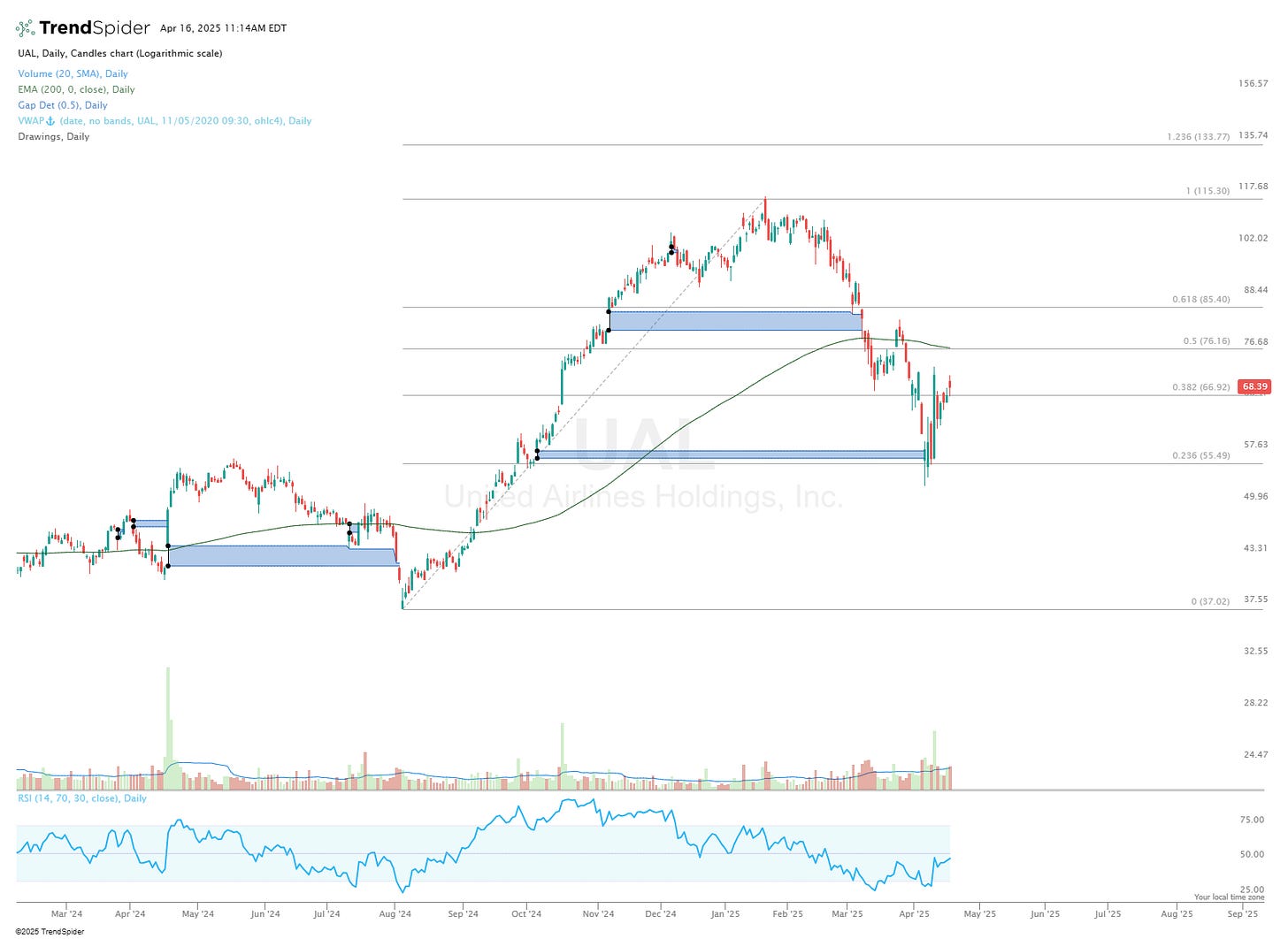
Task: Click the Fibonacci label '0 (37.02)'
Action: point(1210,601)
